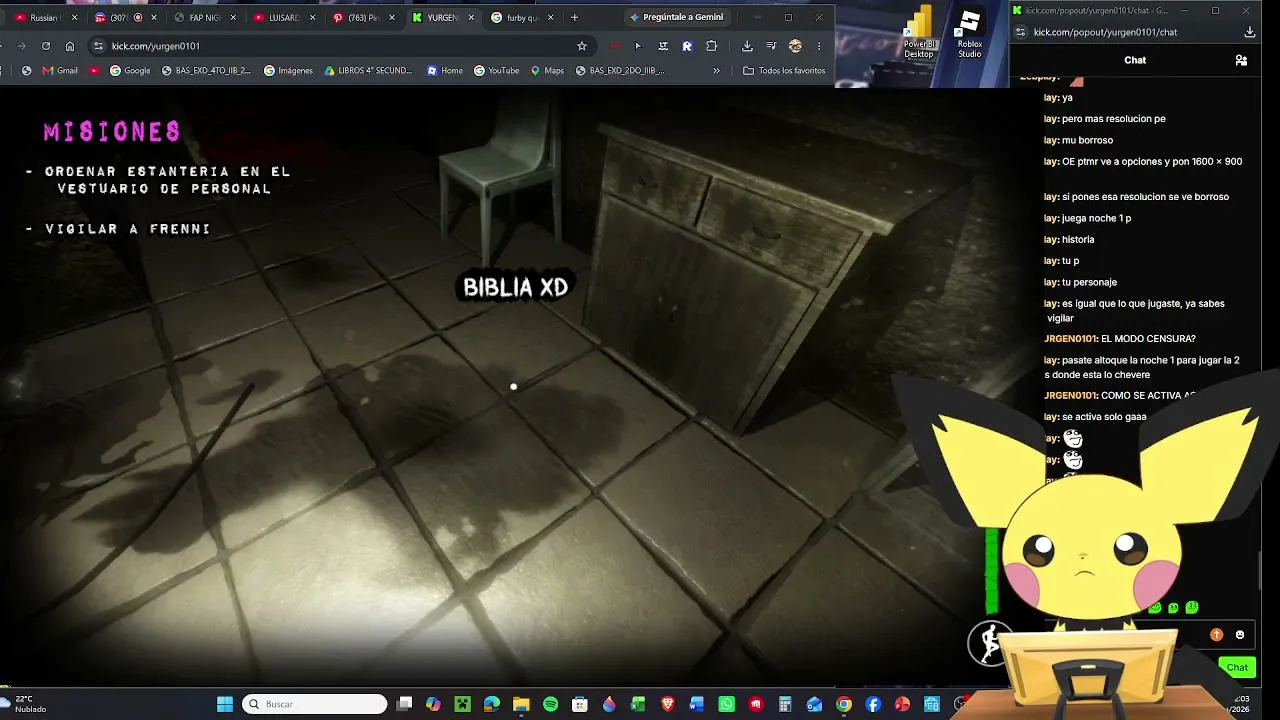Open Word from the taskbar
Screen dimensions: 1280x720
pos(697,704)
